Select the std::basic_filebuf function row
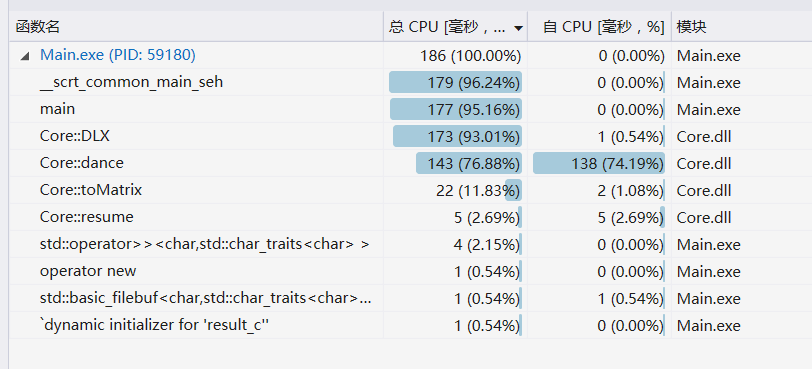 tap(410, 298)
